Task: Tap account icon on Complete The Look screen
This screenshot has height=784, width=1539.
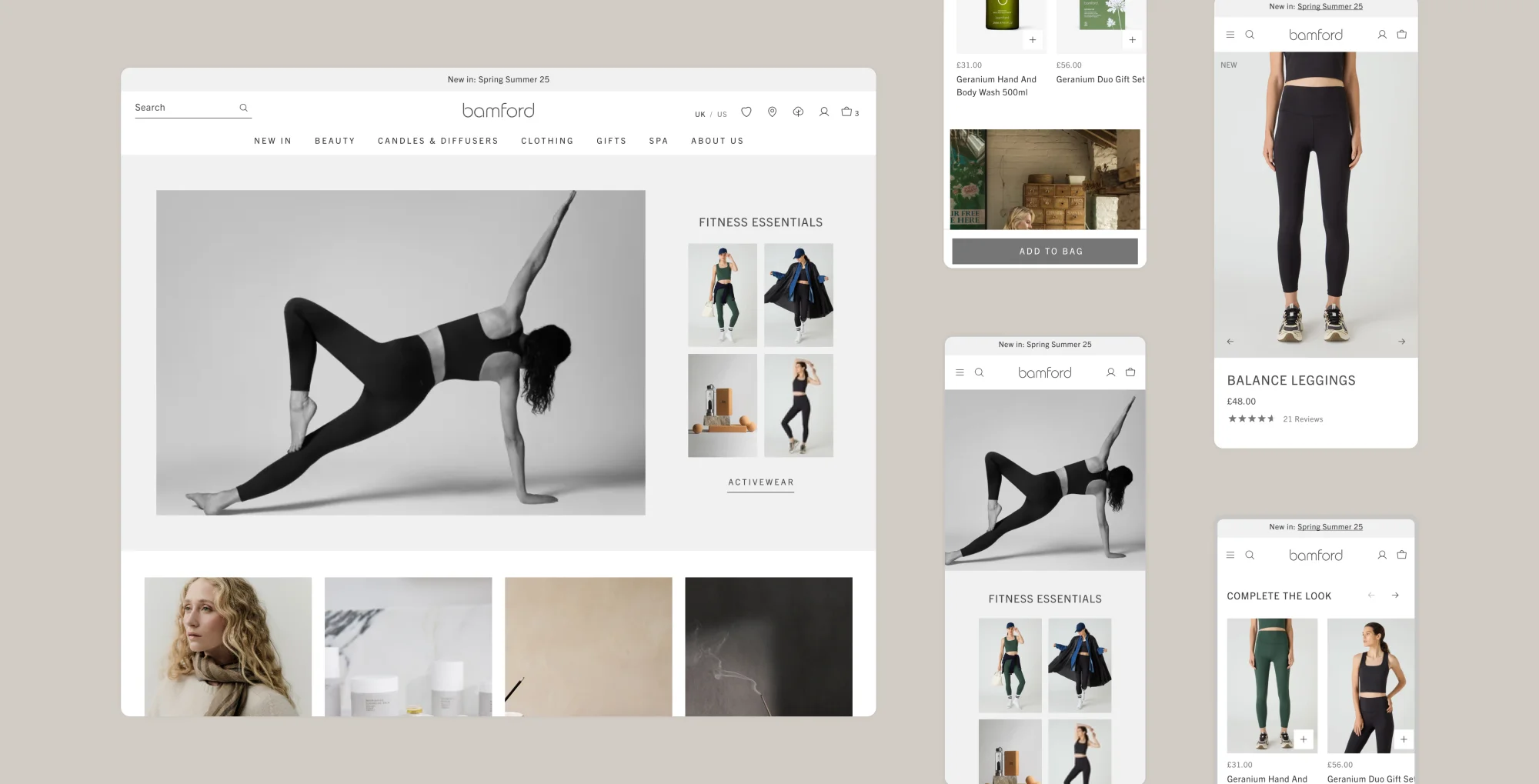Action: [1381, 554]
